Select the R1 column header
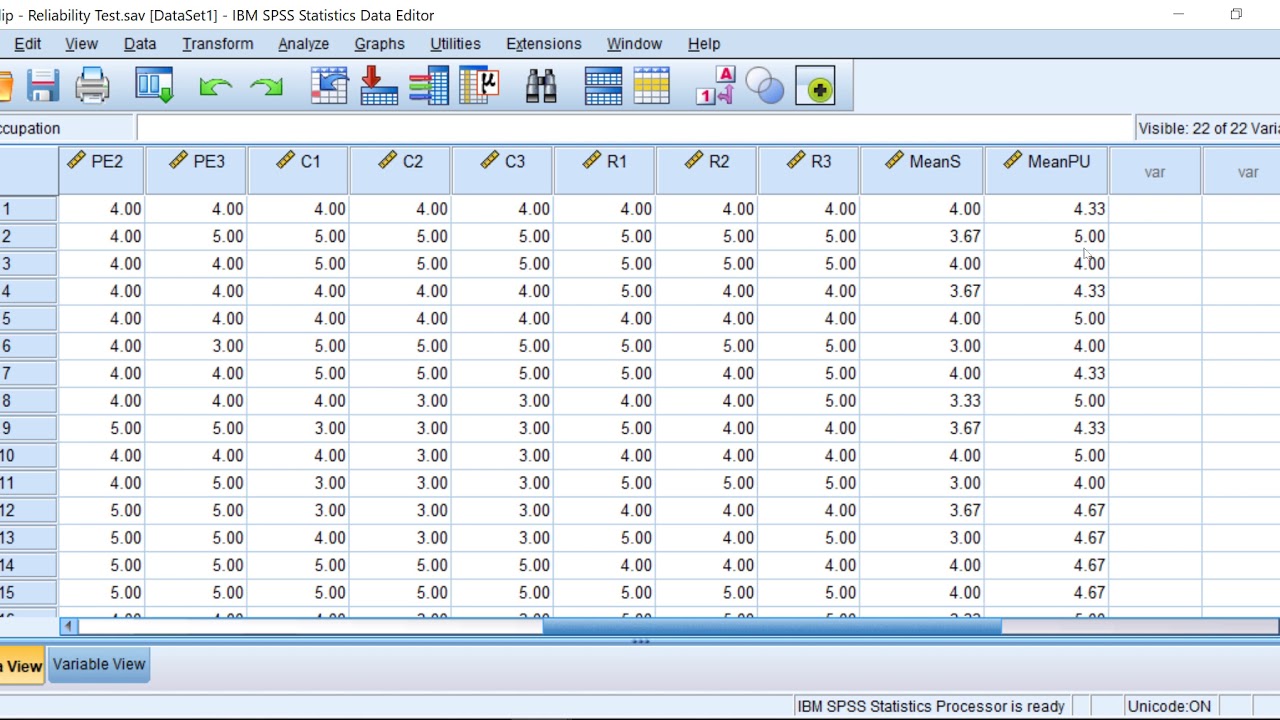 pos(604,170)
